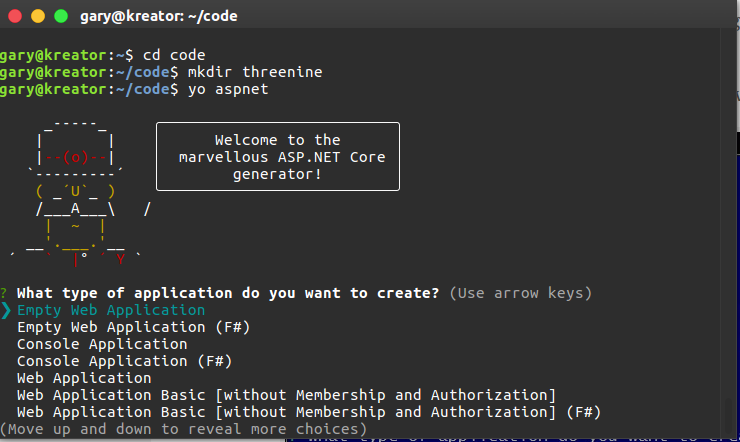Click the cyan selection arrow pointer

pos(6,310)
